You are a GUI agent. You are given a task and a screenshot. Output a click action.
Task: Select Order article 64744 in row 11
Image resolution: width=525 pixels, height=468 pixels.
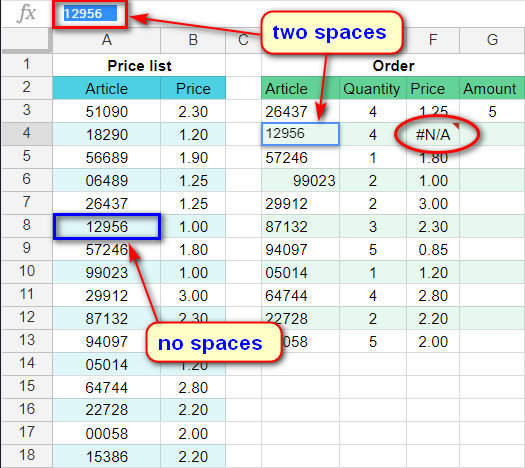pos(300,296)
